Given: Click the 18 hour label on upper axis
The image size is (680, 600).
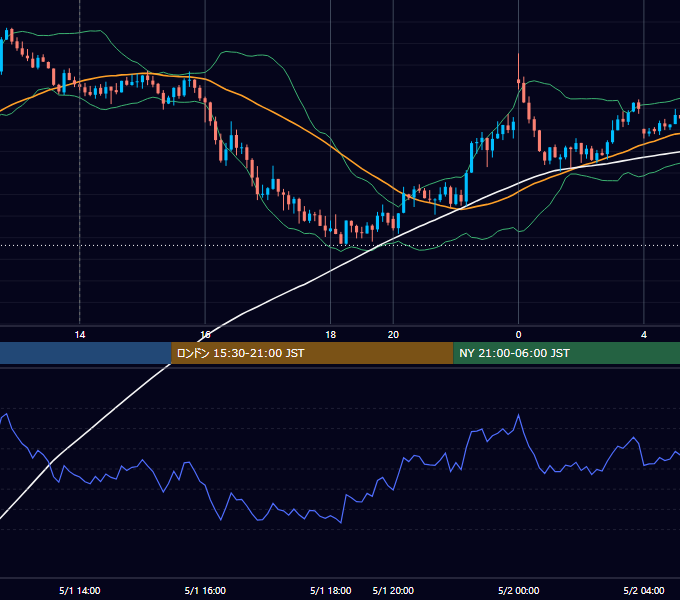Looking at the screenshot, I should tap(330, 335).
